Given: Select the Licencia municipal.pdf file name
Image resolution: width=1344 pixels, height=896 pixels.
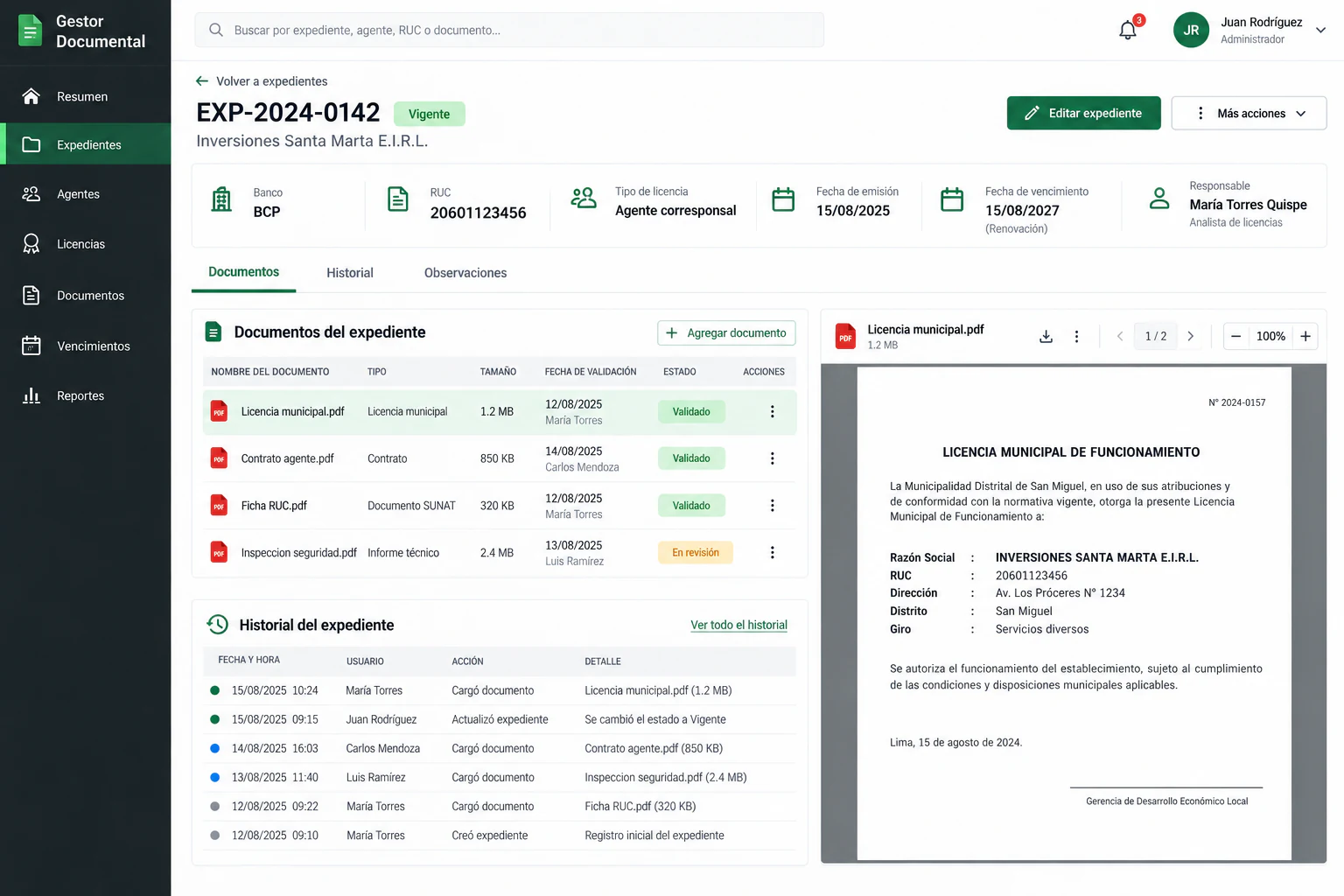Looking at the screenshot, I should pyautogui.click(x=292, y=411).
